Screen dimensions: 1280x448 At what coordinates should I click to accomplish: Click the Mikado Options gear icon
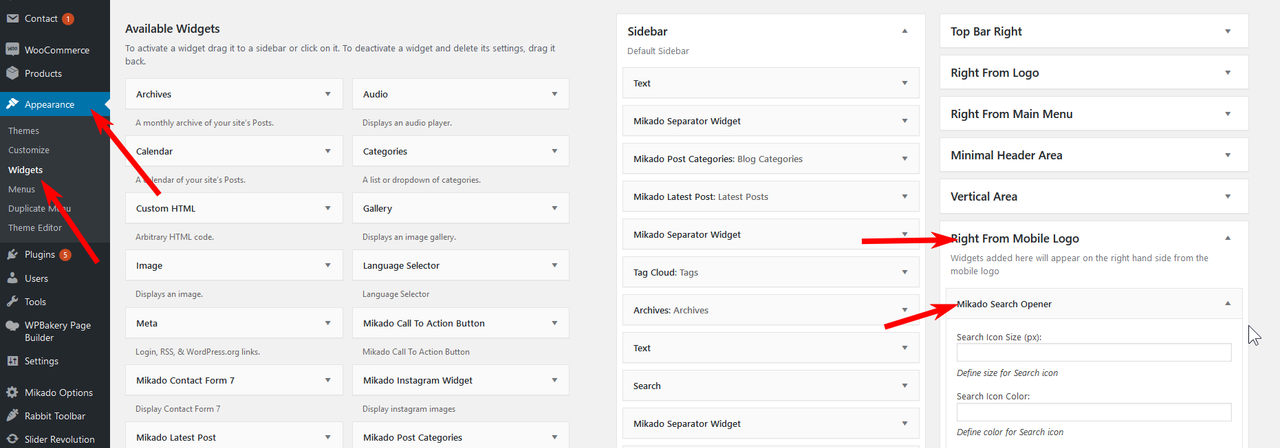coord(13,392)
